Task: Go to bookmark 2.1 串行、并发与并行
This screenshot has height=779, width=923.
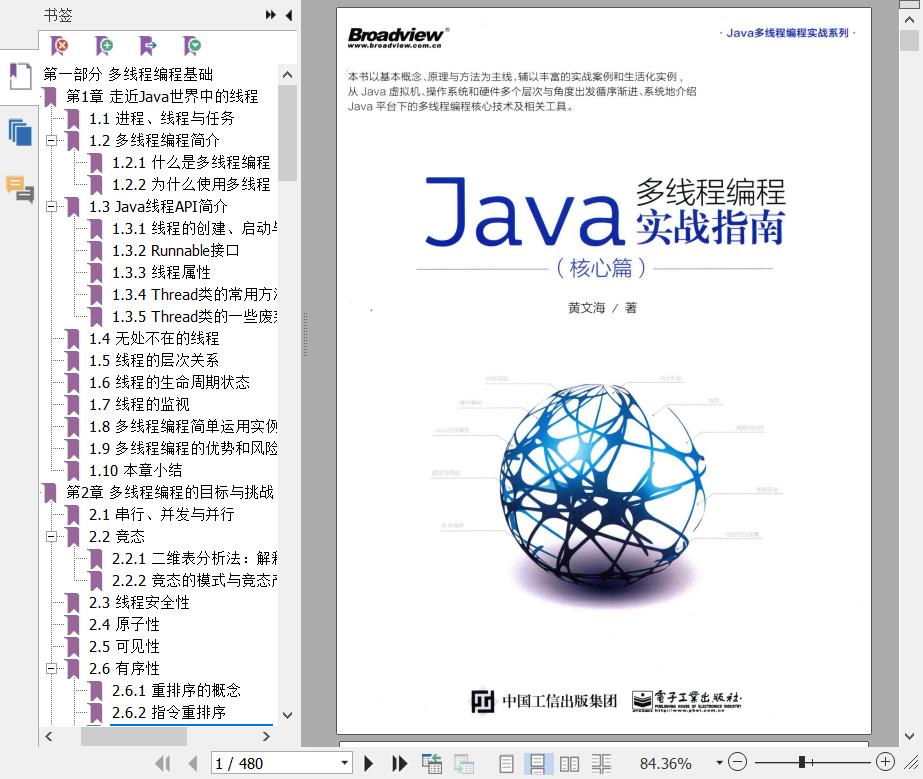Action: click(162, 515)
